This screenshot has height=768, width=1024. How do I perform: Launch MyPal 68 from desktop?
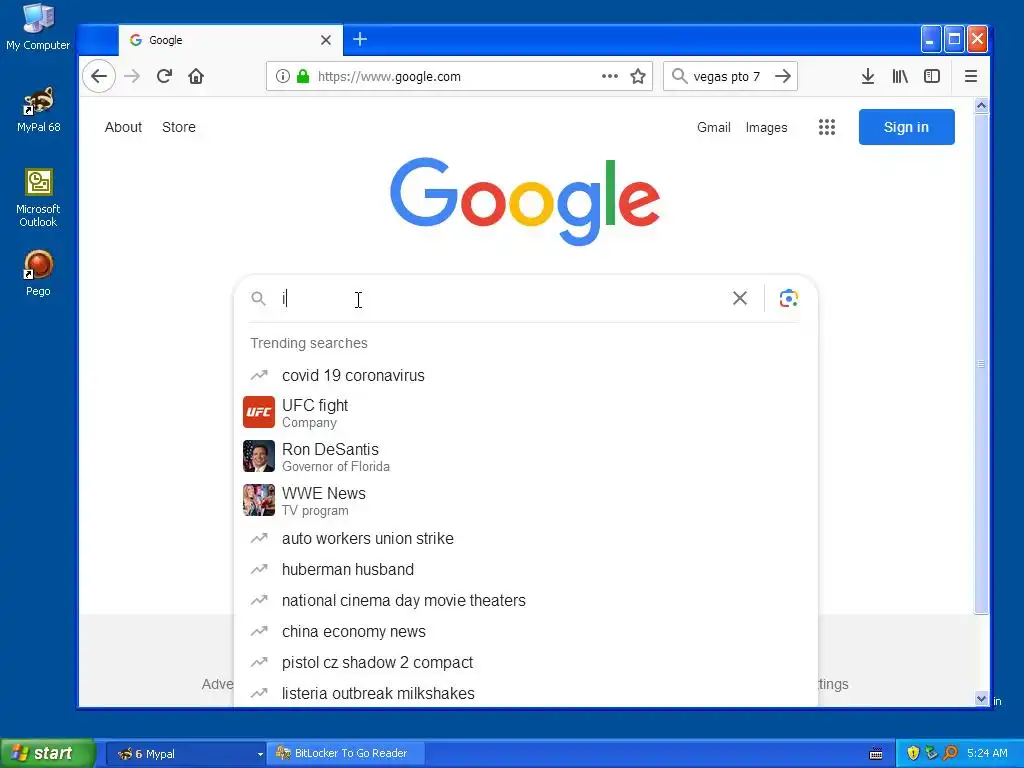[38, 110]
